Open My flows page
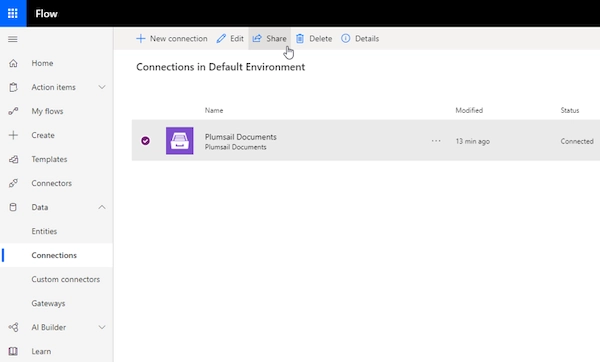Screen dimensions: 600x362 click(x=47, y=111)
